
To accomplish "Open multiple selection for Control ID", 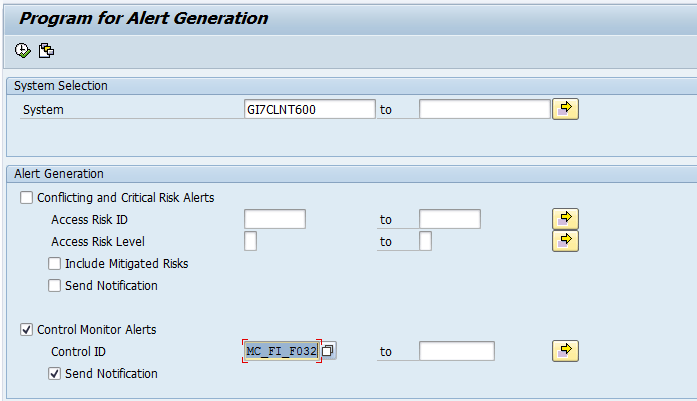I will (566, 350).
